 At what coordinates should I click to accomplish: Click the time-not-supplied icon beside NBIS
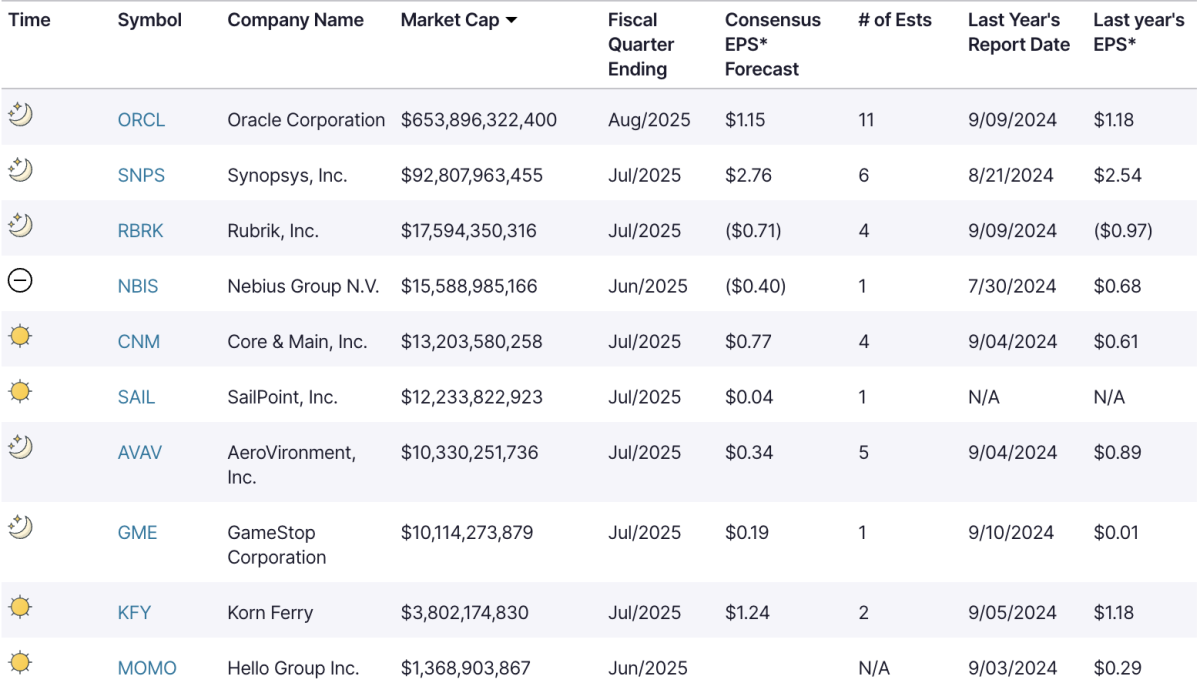(20, 281)
